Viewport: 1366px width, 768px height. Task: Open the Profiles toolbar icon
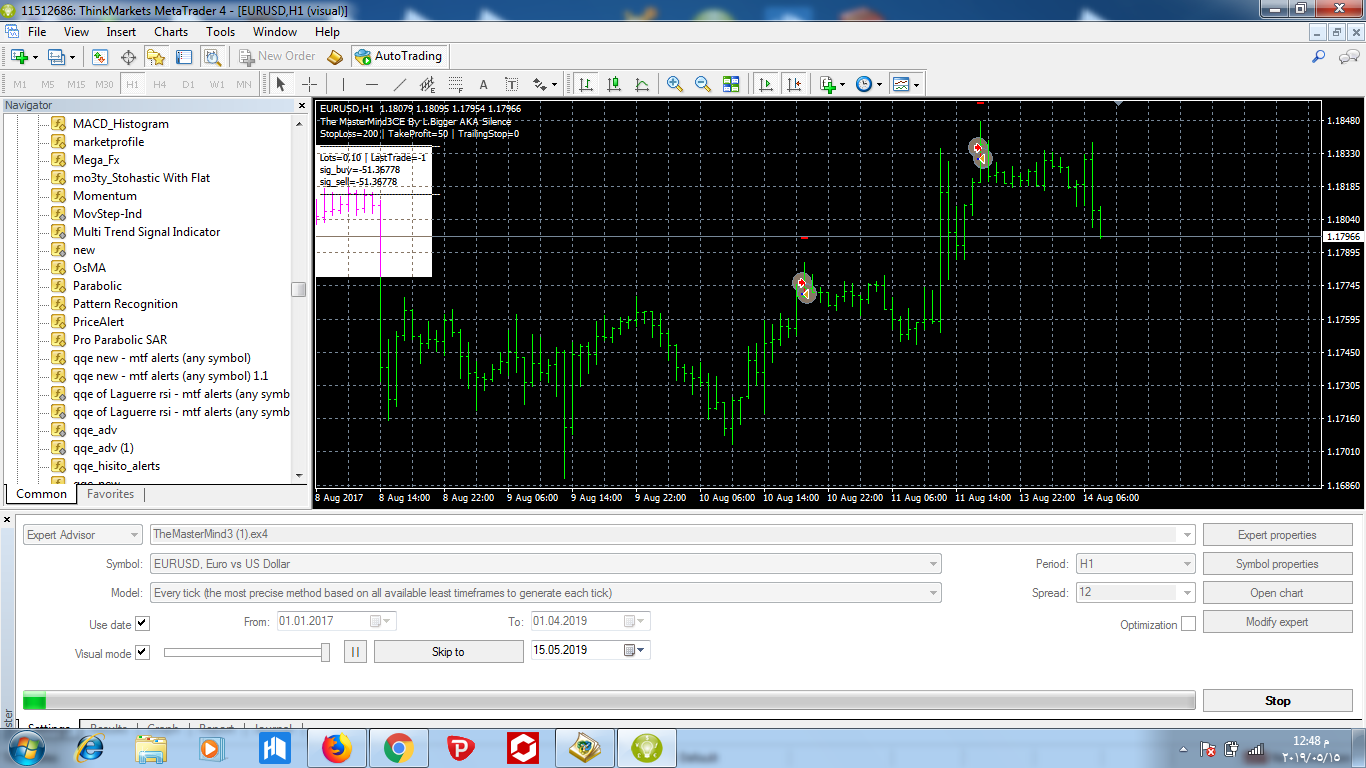click(x=57, y=56)
